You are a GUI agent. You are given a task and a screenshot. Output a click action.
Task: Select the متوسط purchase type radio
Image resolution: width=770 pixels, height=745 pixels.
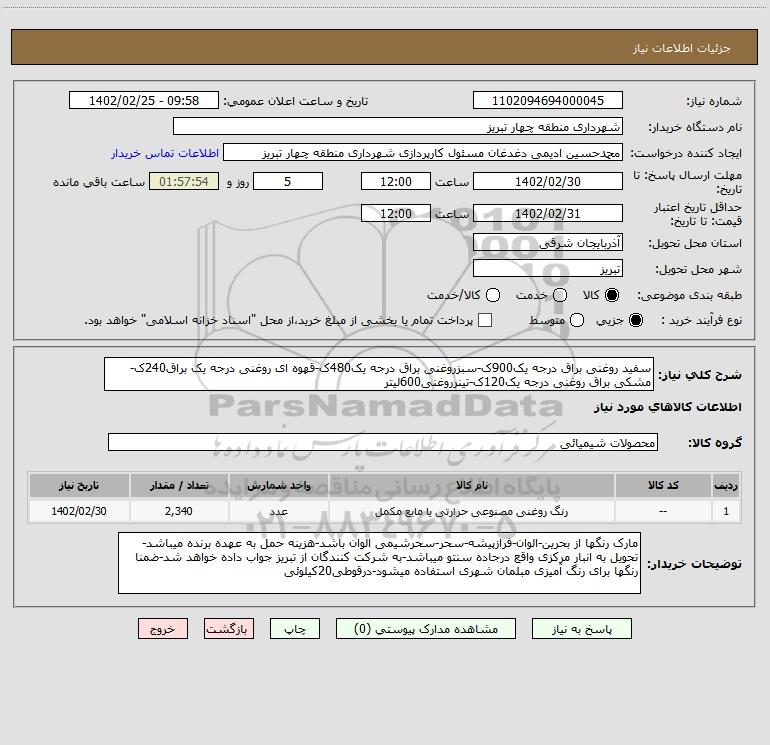pyautogui.click(x=577, y=320)
